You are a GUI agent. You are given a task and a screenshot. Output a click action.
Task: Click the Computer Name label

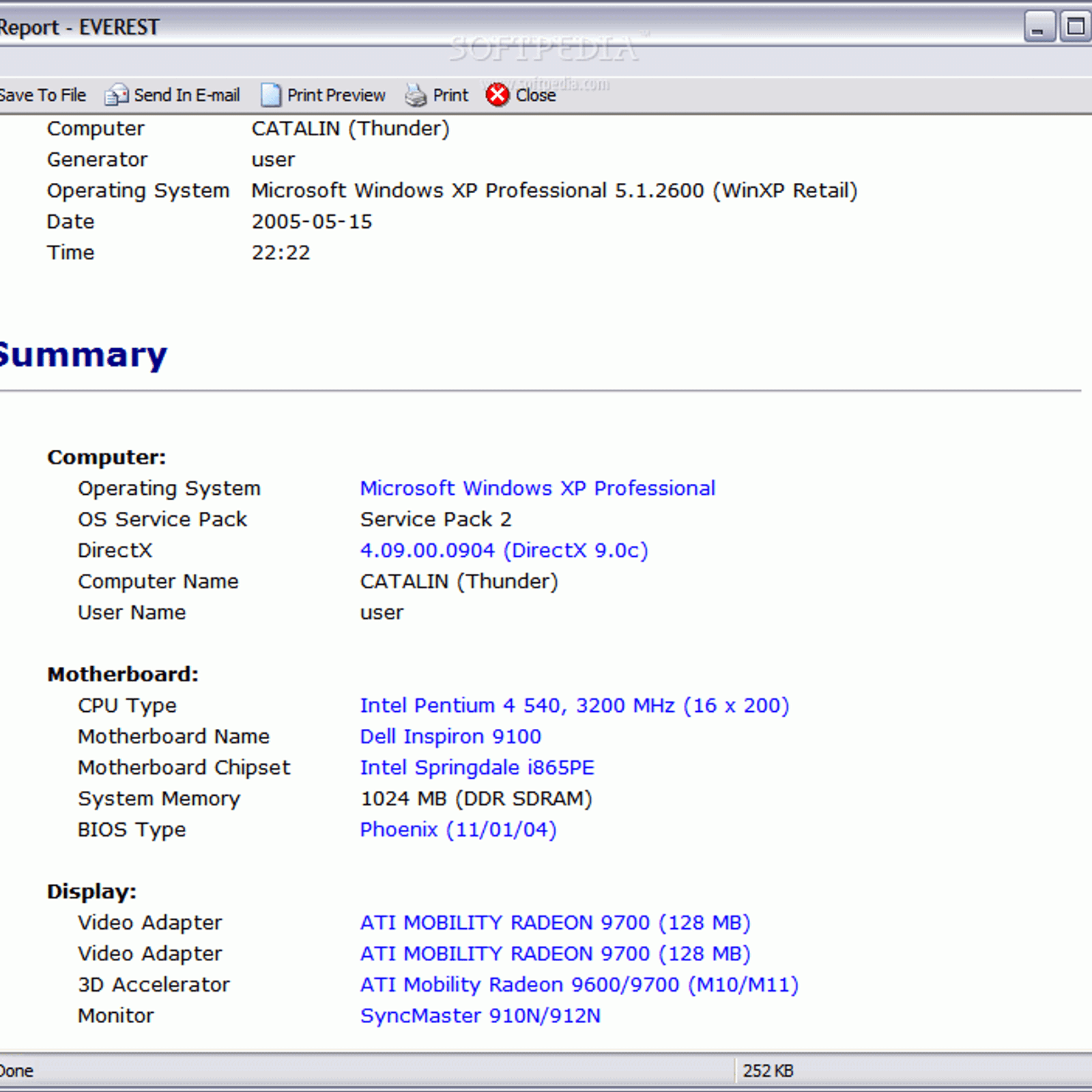[x=158, y=581]
